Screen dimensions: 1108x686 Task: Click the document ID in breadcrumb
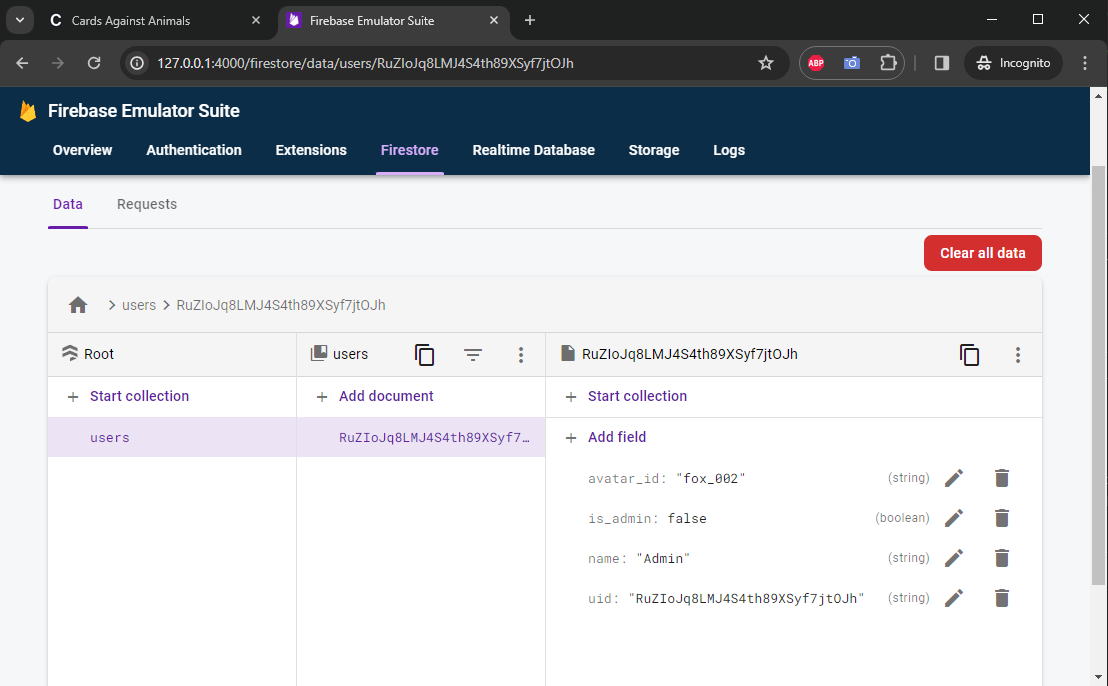[281, 305]
